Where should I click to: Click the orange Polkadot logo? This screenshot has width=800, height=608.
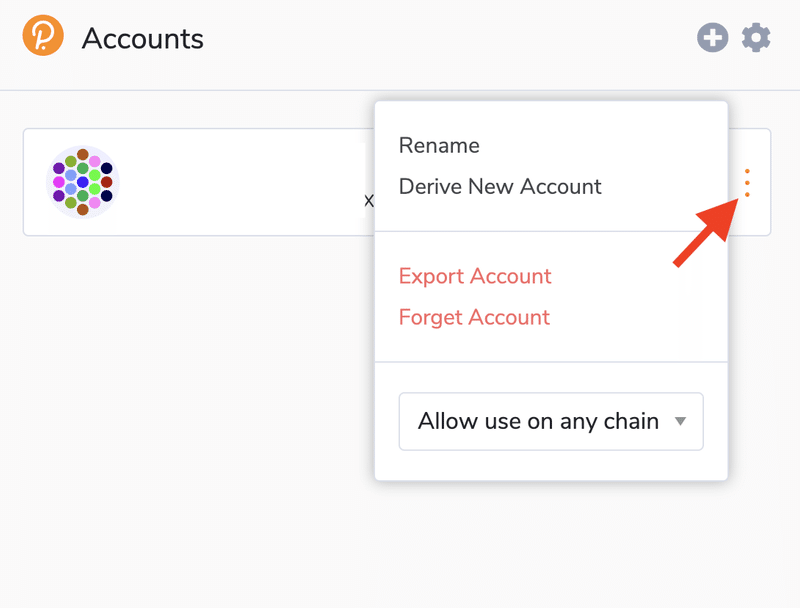click(x=43, y=35)
